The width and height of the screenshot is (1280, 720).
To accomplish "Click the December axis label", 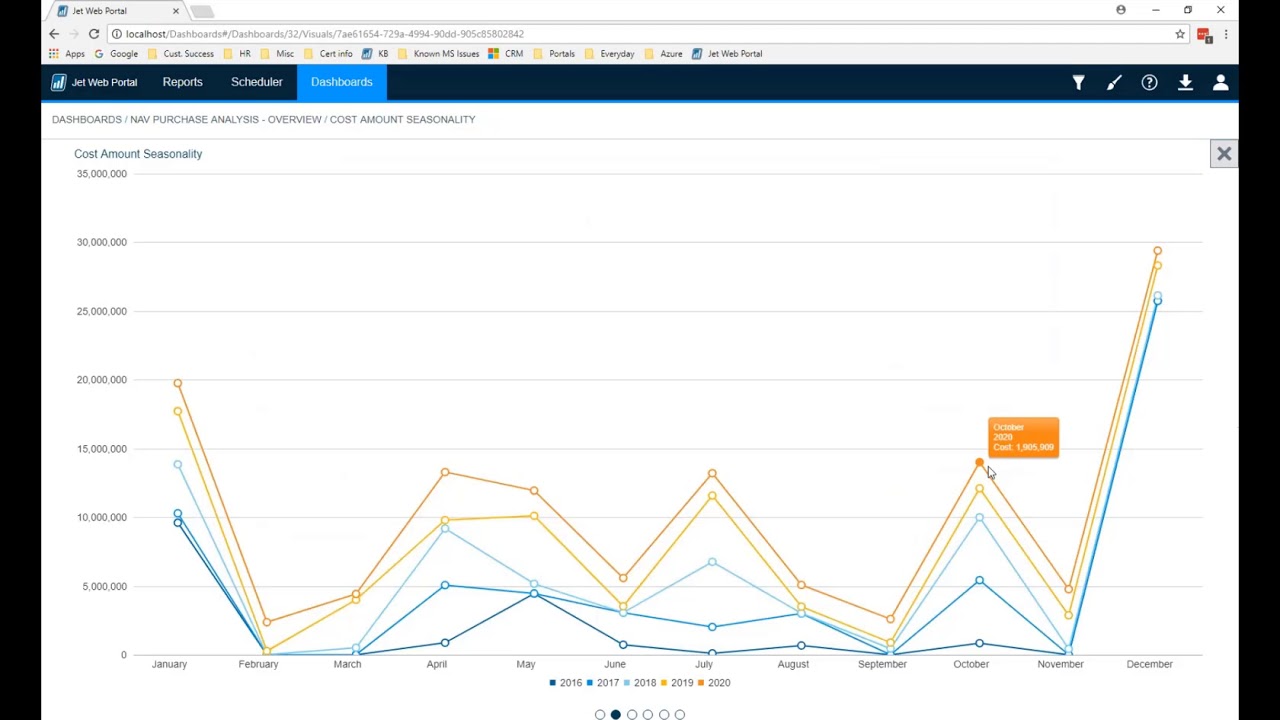I will coord(1149,664).
